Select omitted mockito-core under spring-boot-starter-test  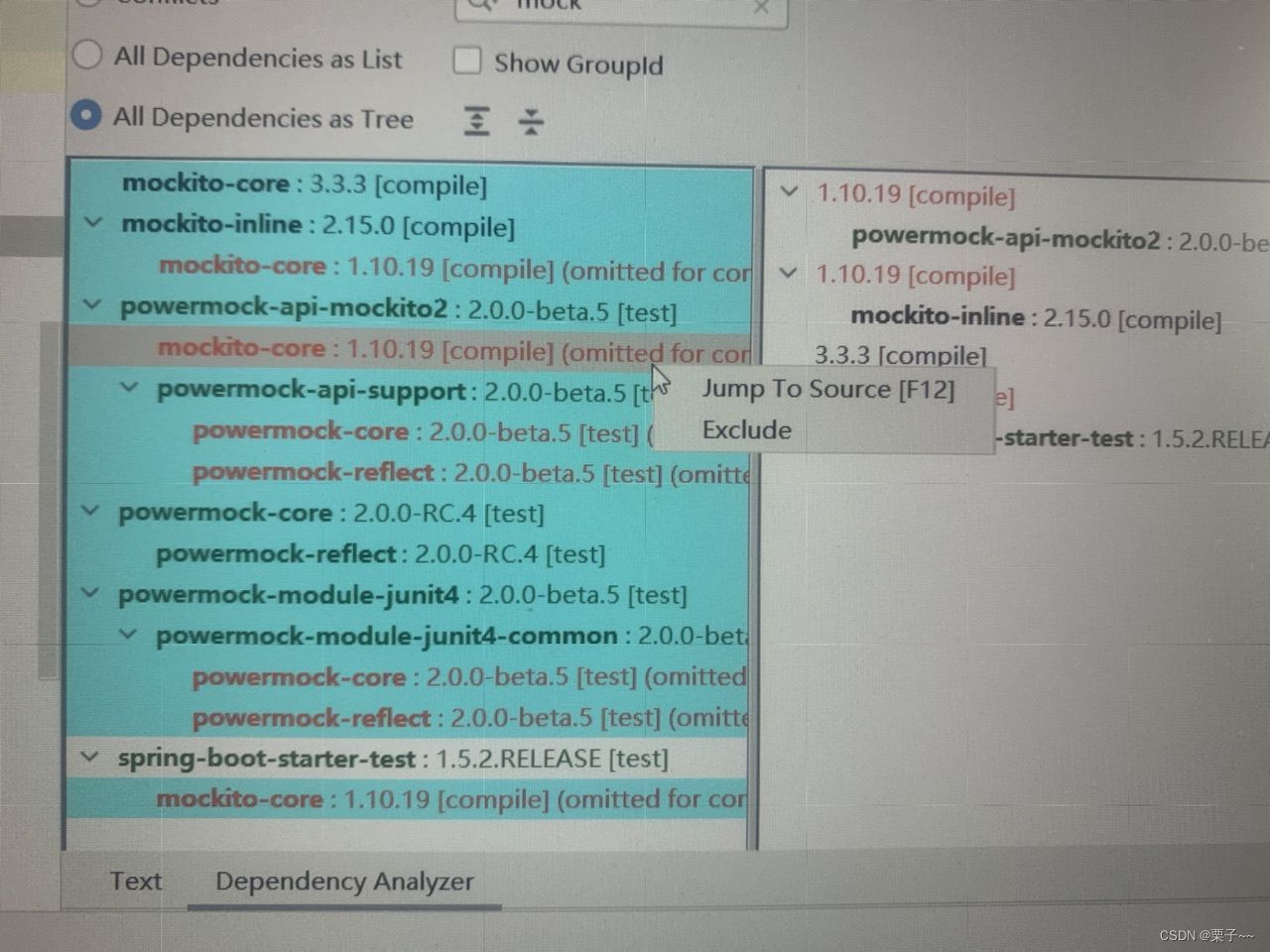click(x=407, y=798)
